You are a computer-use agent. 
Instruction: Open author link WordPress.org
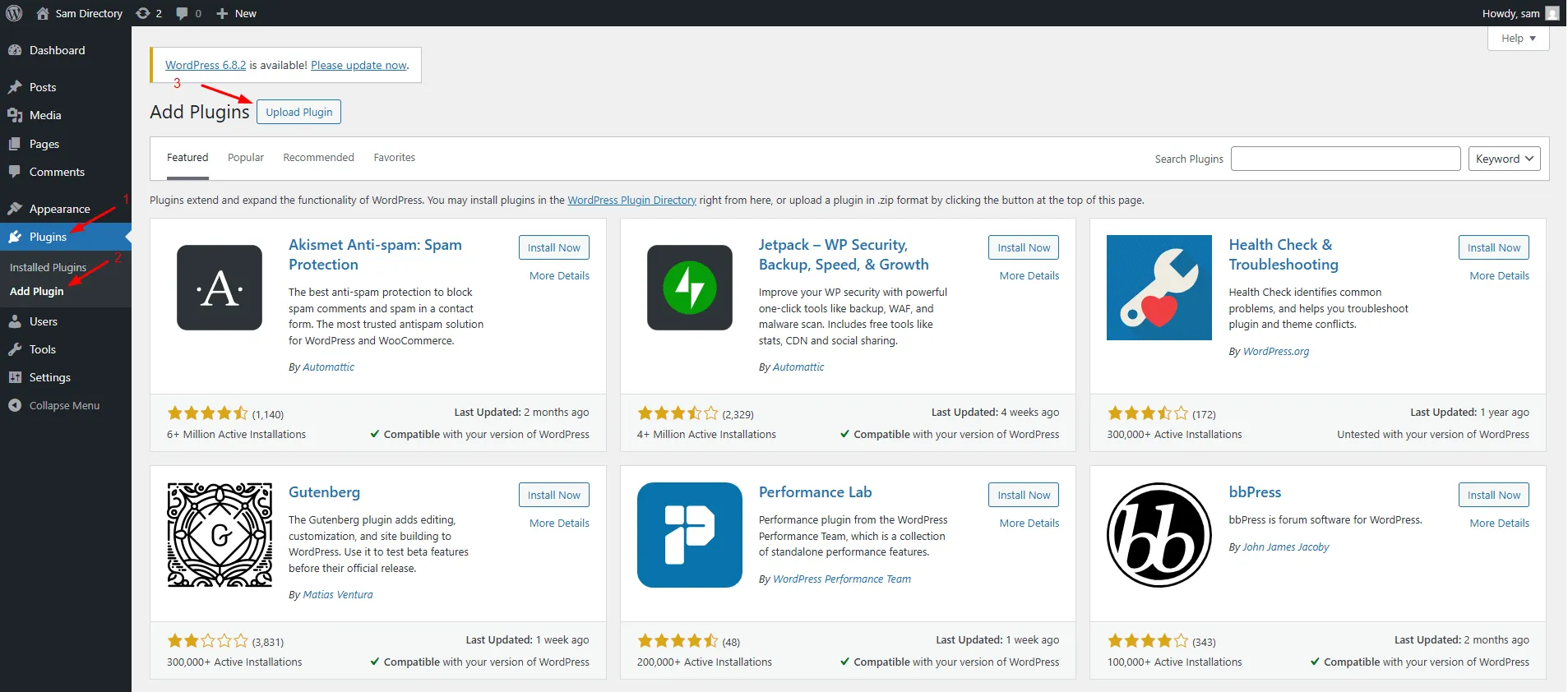(1275, 351)
